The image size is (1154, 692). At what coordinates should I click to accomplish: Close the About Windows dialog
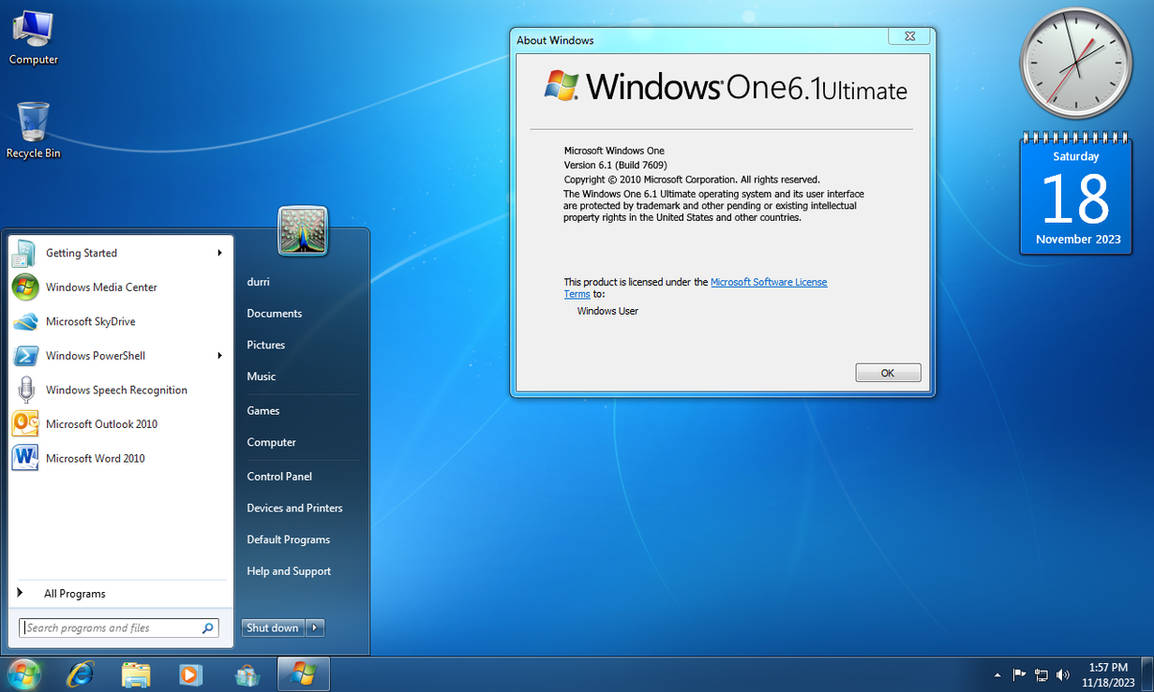coord(910,36)
